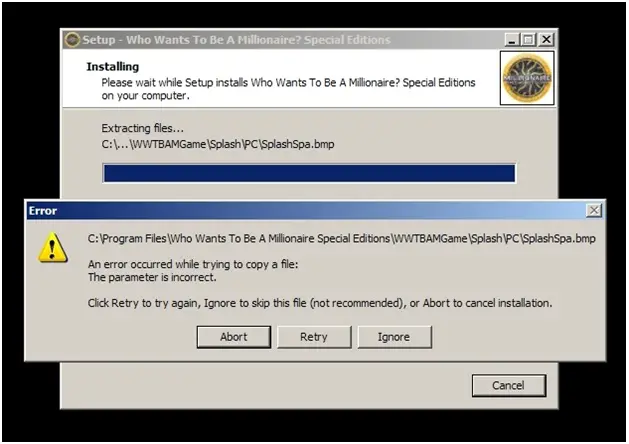Click the Millionaire logo image in header

pos(527,78)
